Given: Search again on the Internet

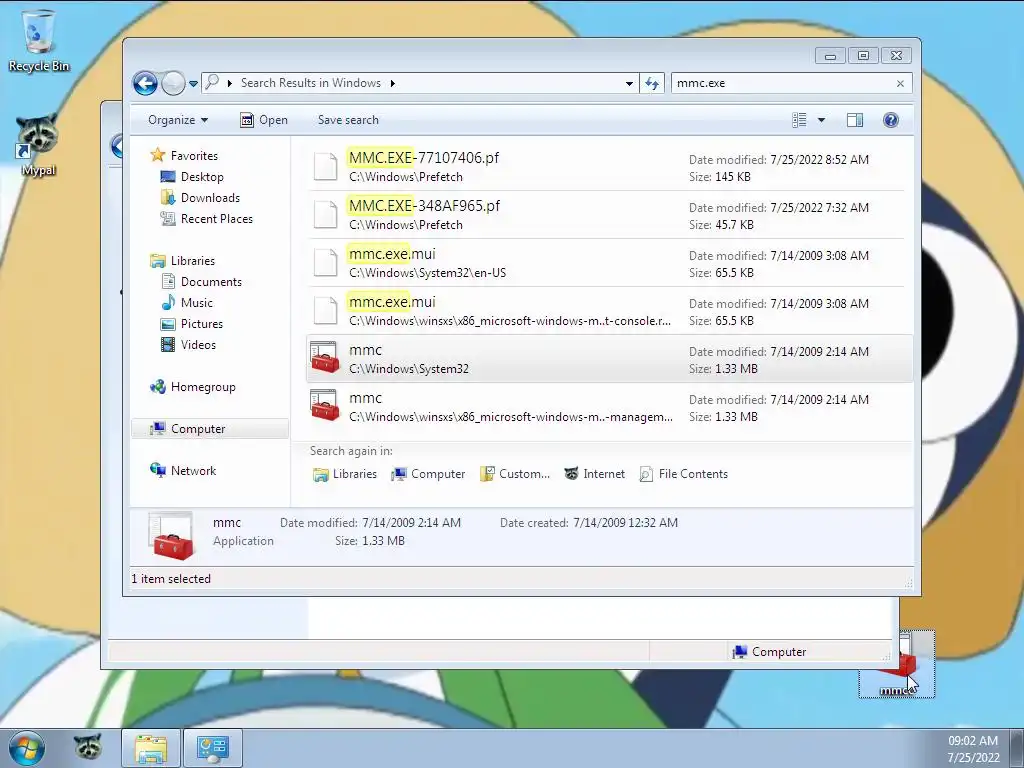Looking at the screenshot, I should tap(594, 474).
